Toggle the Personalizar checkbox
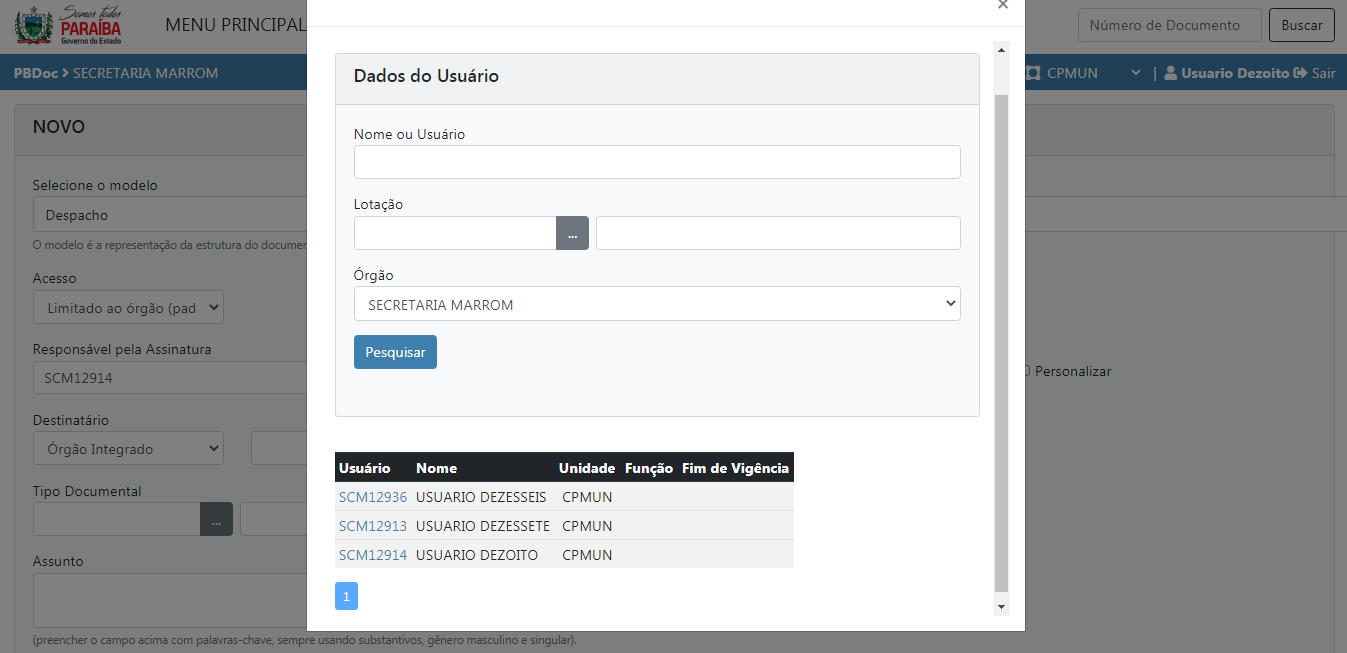The image size is (1347, 653). click(1026, 371)
